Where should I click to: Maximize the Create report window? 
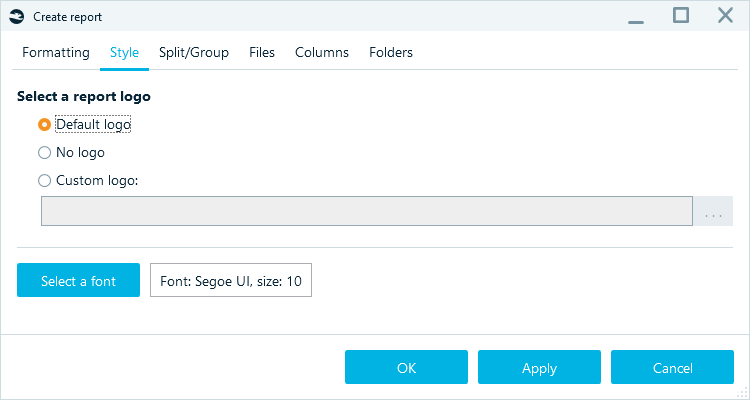681,16
